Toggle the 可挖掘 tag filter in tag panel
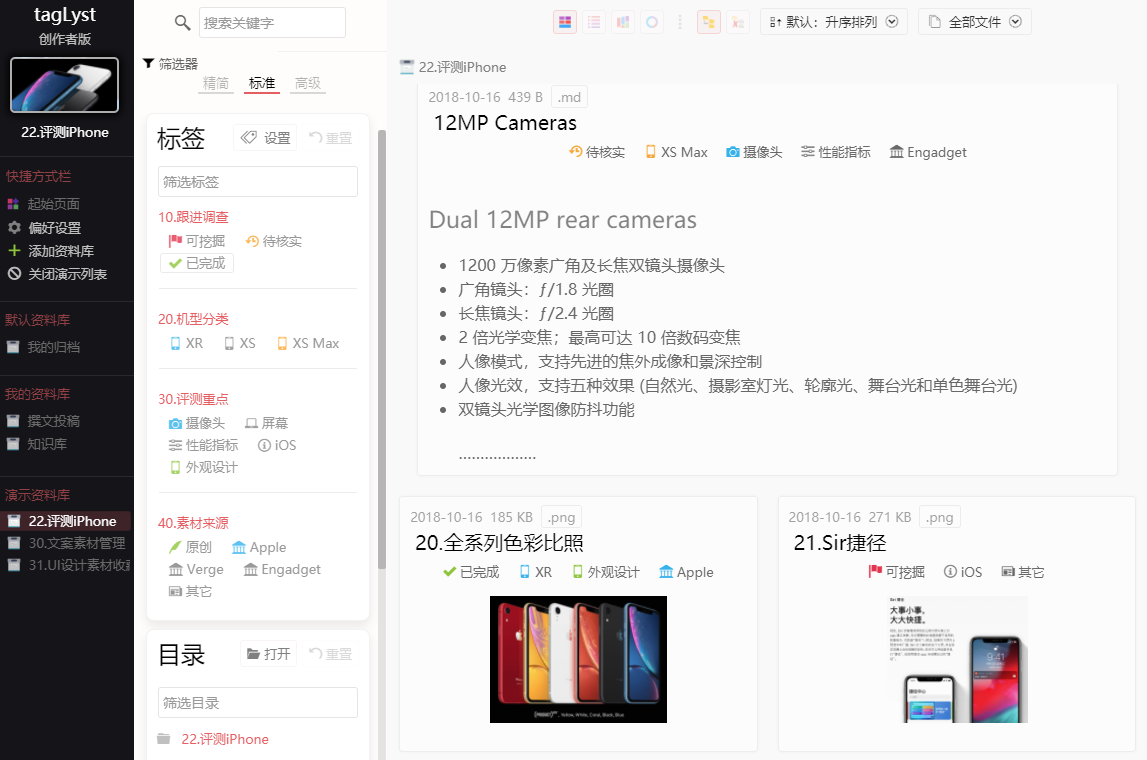 (x=197, y=241)
